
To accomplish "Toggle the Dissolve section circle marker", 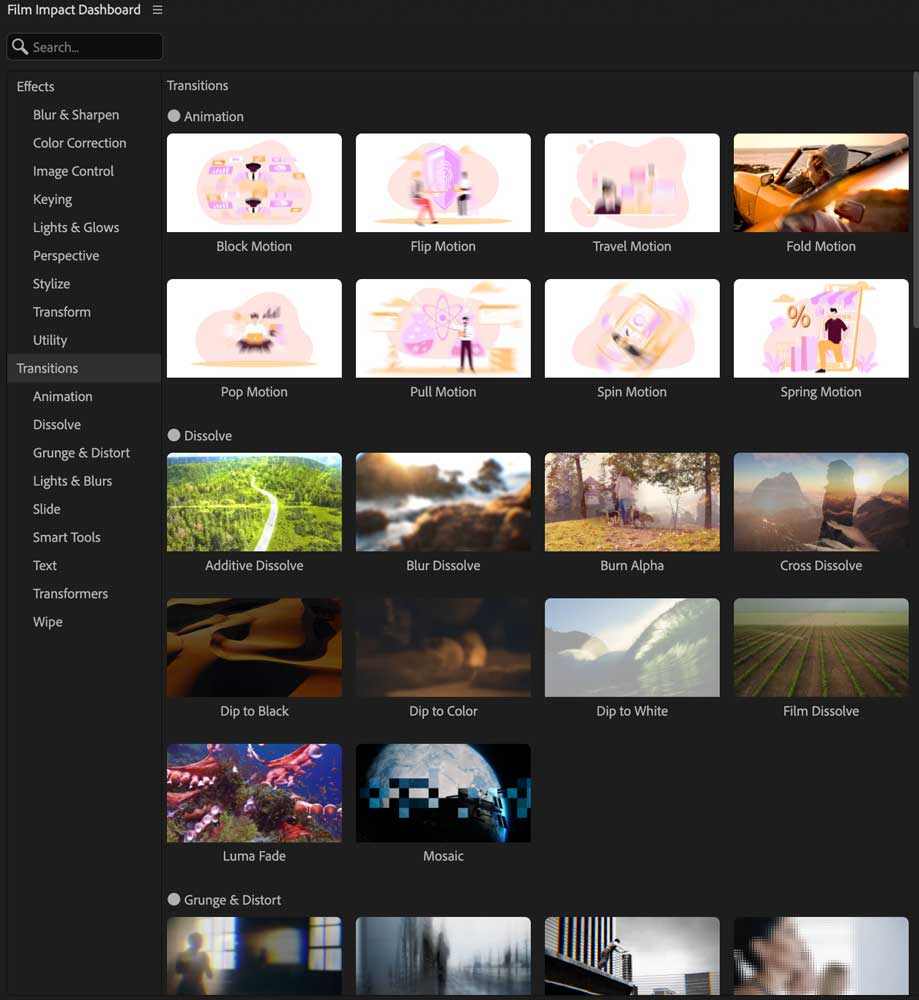I will 174,435.
